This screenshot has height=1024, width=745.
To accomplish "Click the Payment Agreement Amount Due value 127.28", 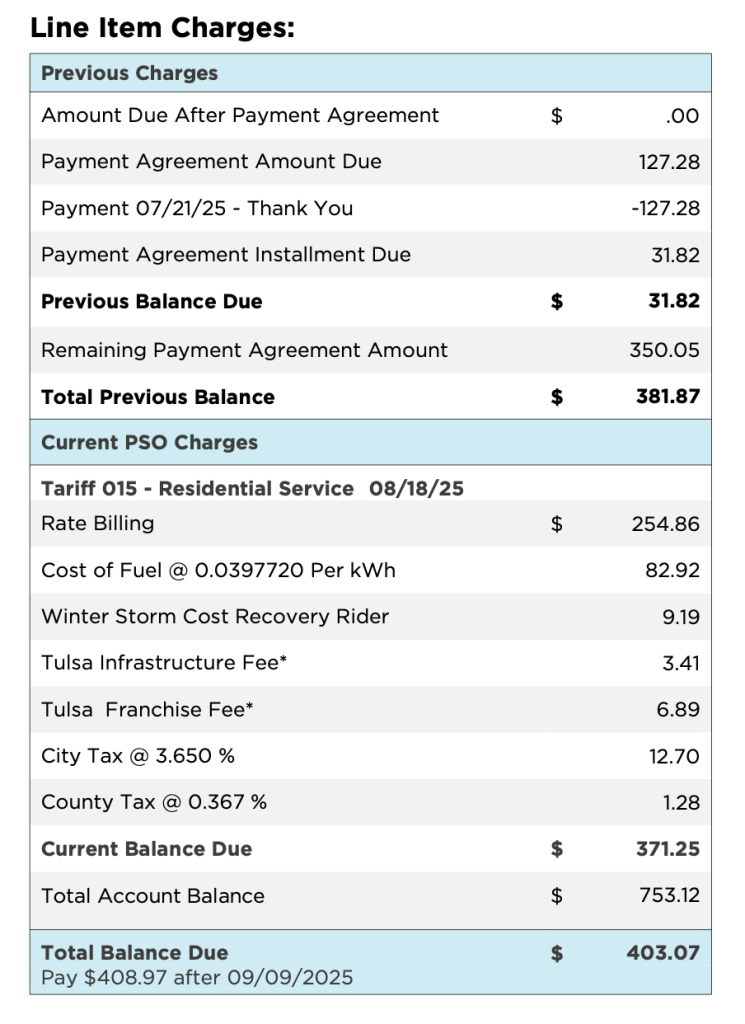I will pyautogui.click(x=669, y=162).
